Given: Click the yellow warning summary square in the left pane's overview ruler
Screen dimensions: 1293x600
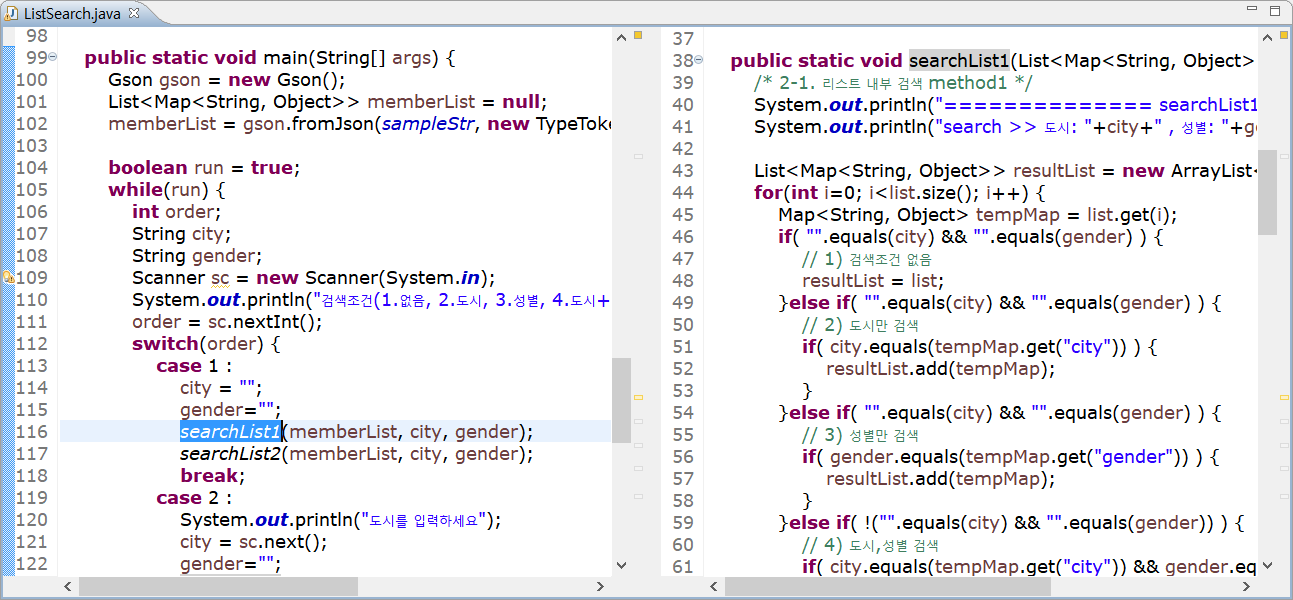Looking at the screenshot, I should pos(639,36).
